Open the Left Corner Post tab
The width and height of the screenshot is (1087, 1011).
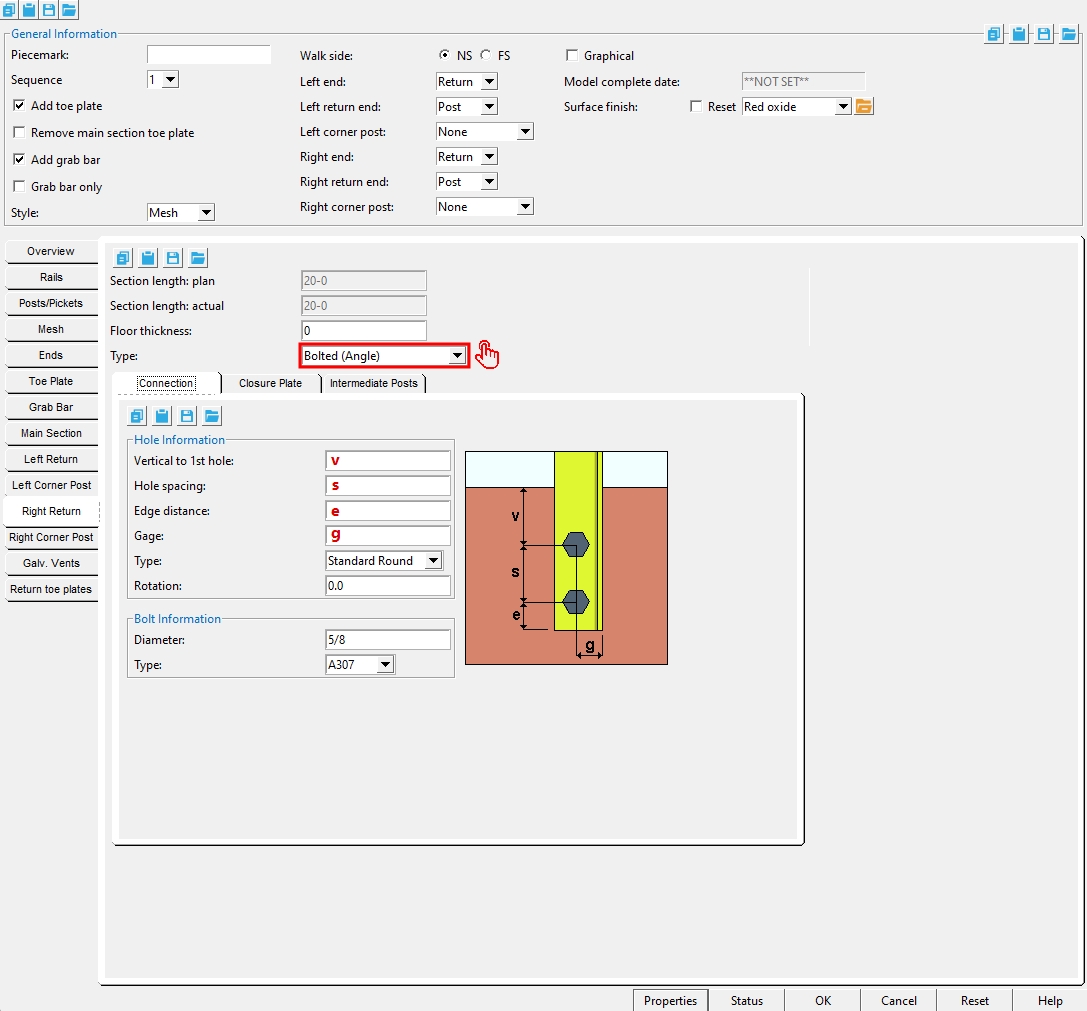51,485
